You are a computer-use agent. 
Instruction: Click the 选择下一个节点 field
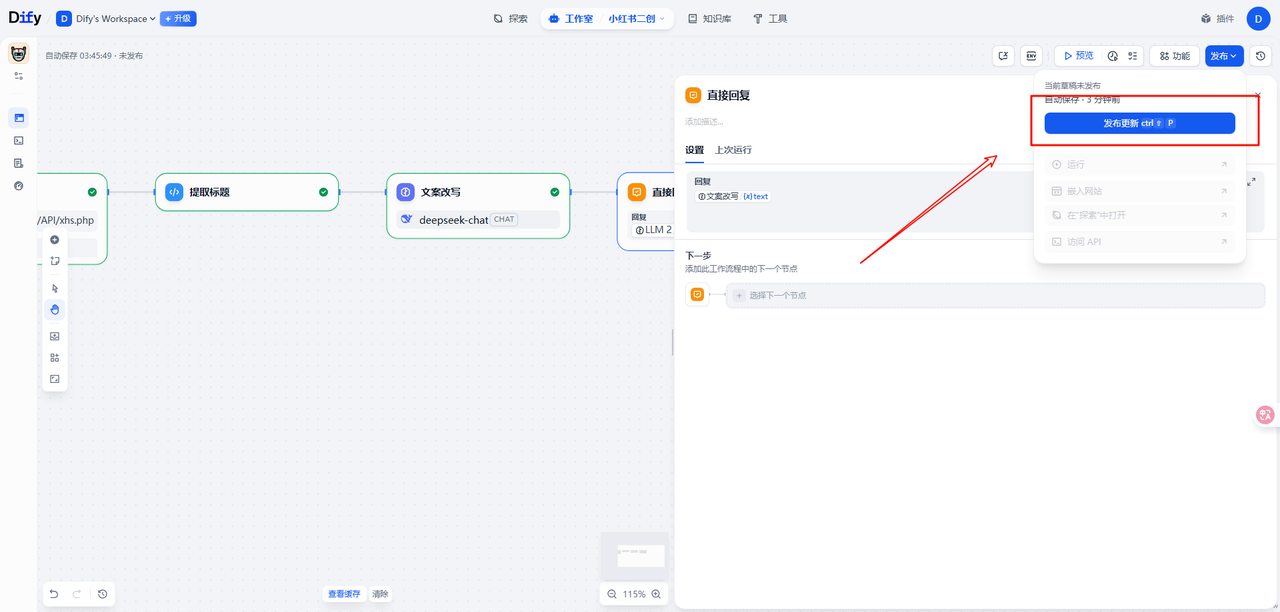click(x=994, y=295)
